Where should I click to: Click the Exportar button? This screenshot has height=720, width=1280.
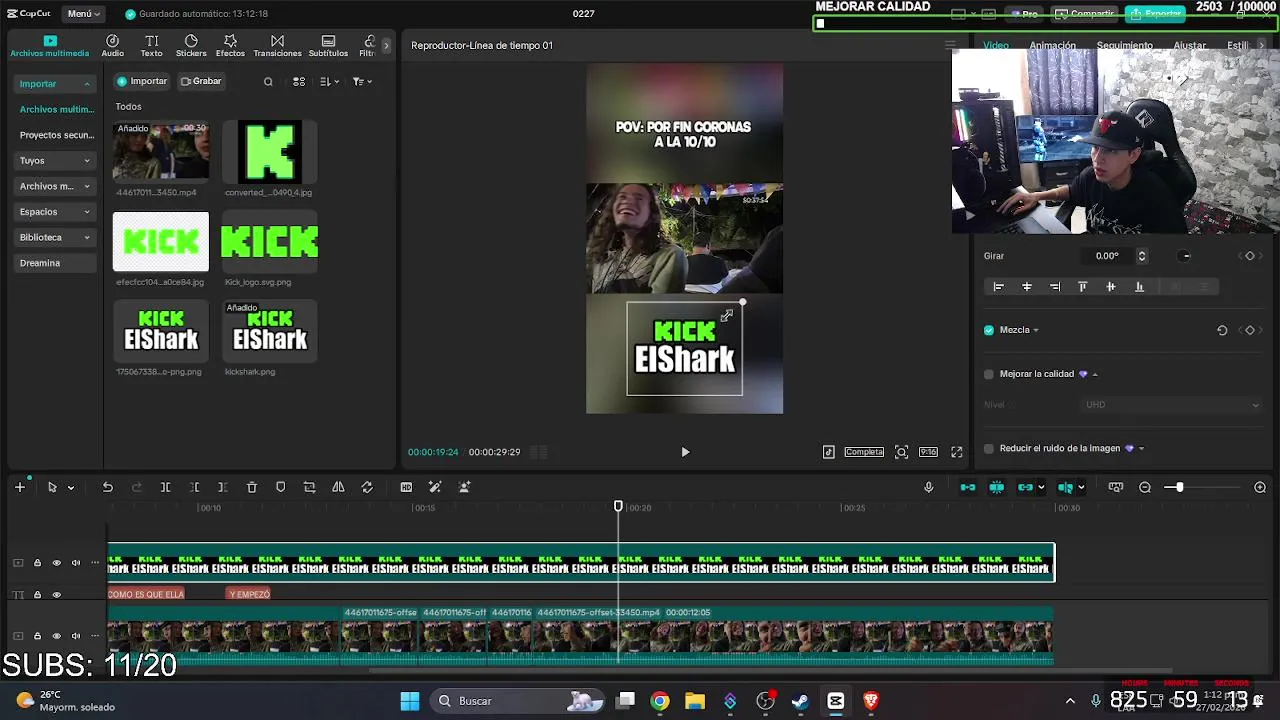[x=1156, y=14]
